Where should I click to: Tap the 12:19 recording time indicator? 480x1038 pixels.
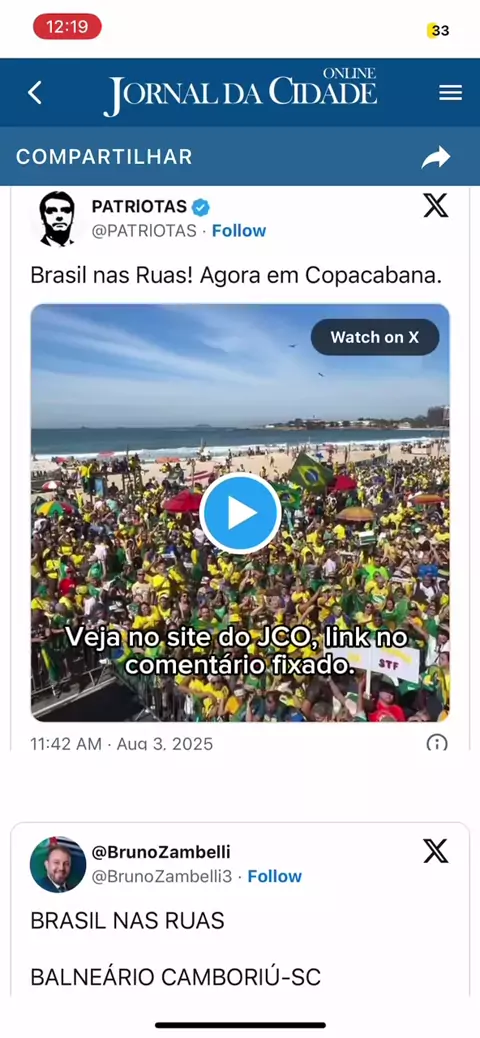click(68, 27)
